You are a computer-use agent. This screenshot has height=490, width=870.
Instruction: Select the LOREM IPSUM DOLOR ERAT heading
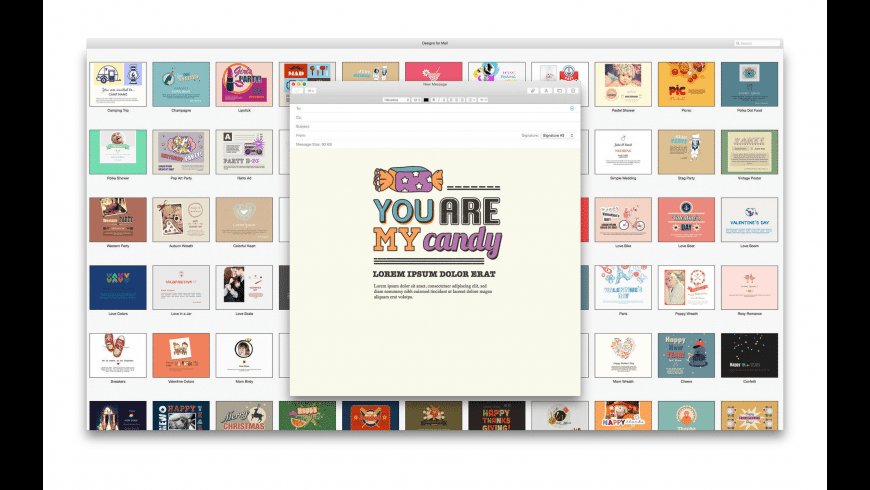434,274
